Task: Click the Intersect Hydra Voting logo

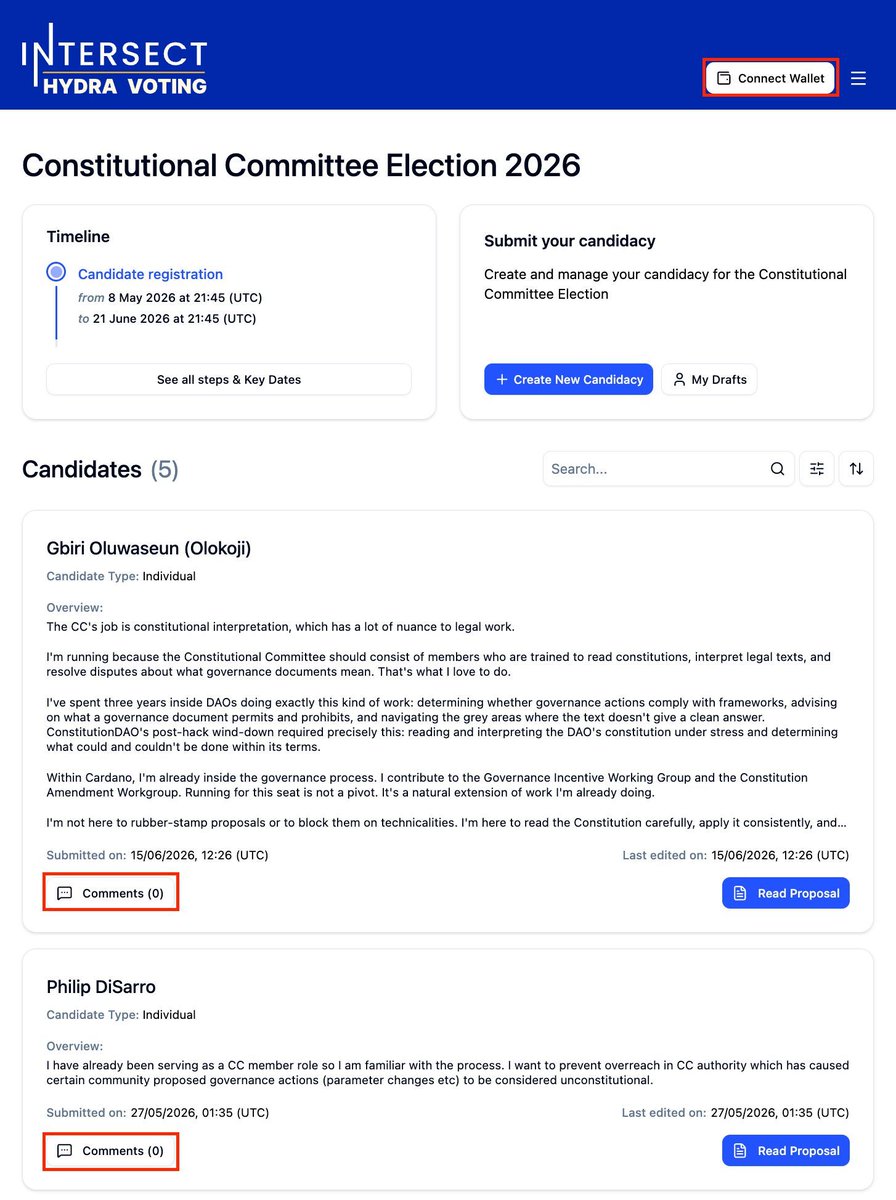Action: click(114, 60)
